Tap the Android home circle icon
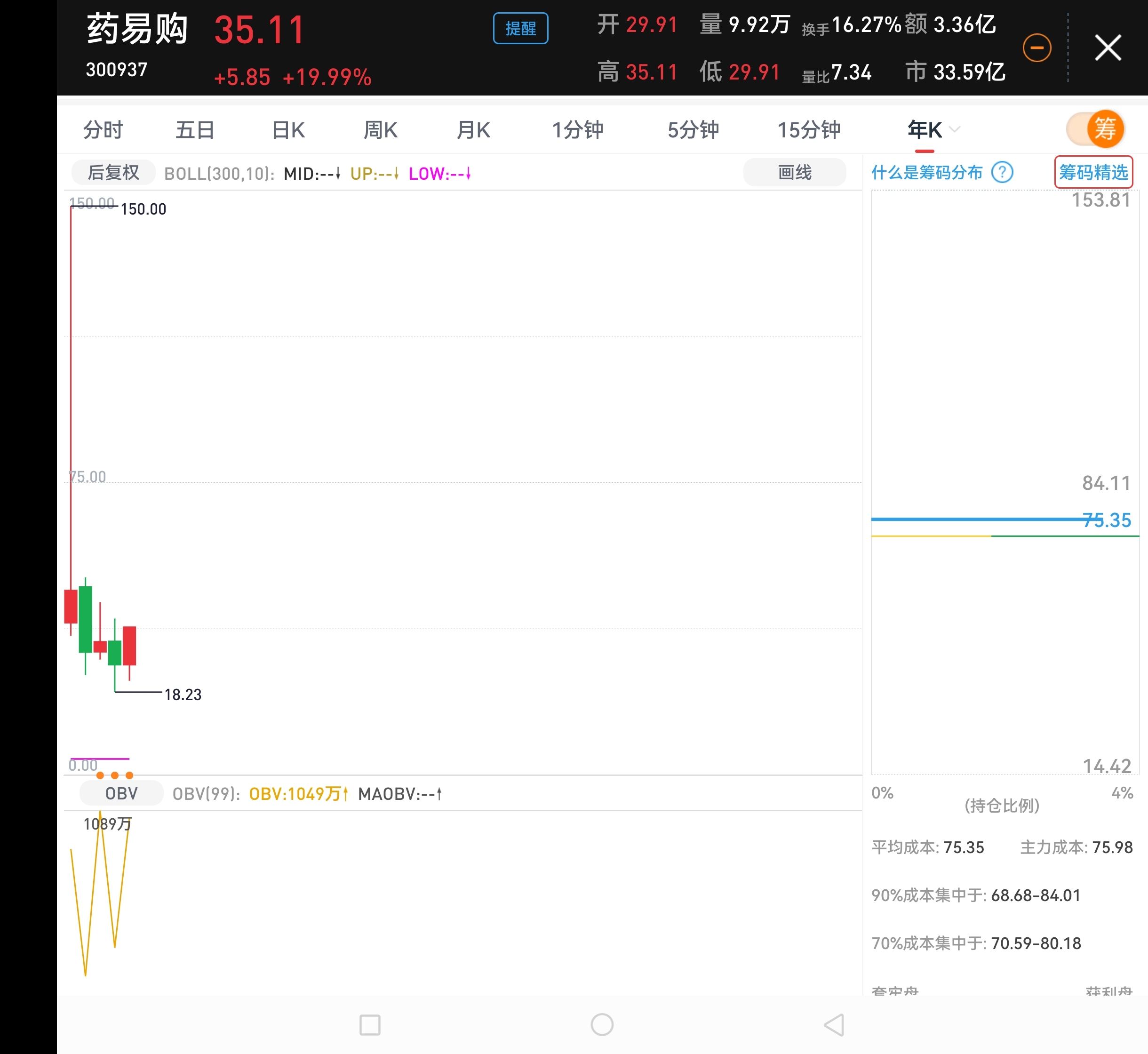The width and height of the screenshot is (1148, 1054). [602, 1025]
